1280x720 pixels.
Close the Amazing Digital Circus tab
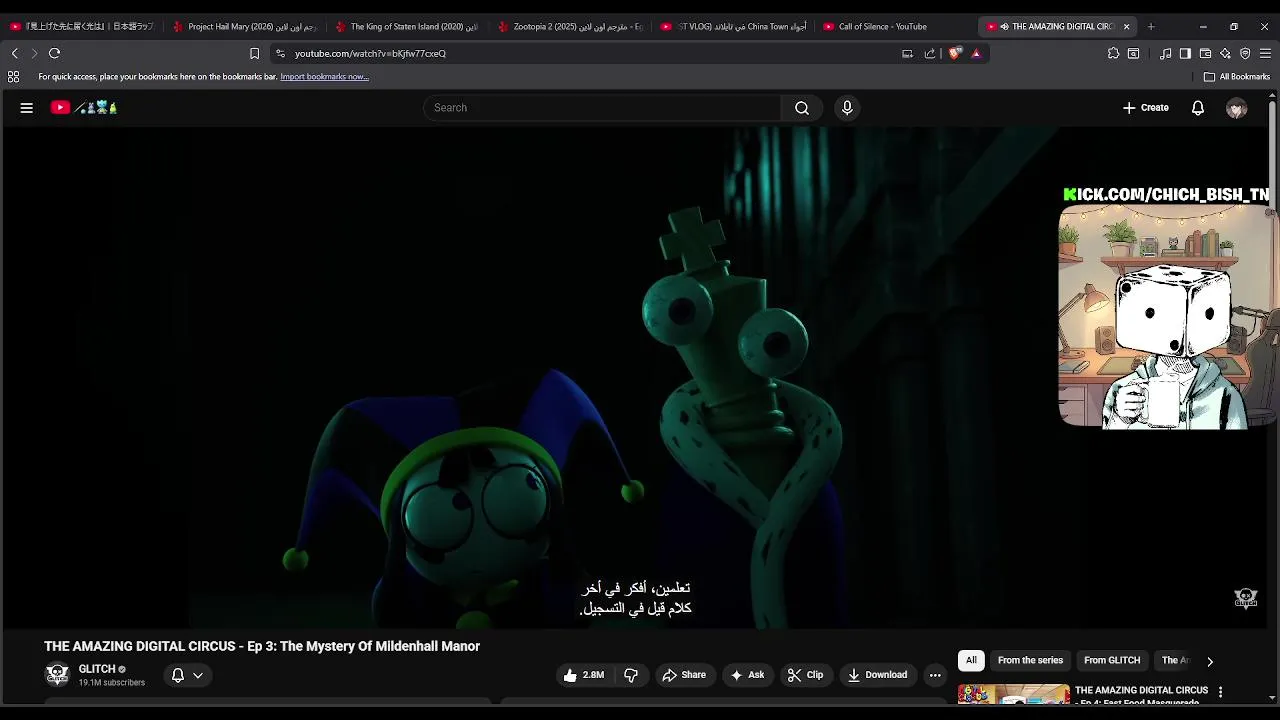tap(1126, 27)
